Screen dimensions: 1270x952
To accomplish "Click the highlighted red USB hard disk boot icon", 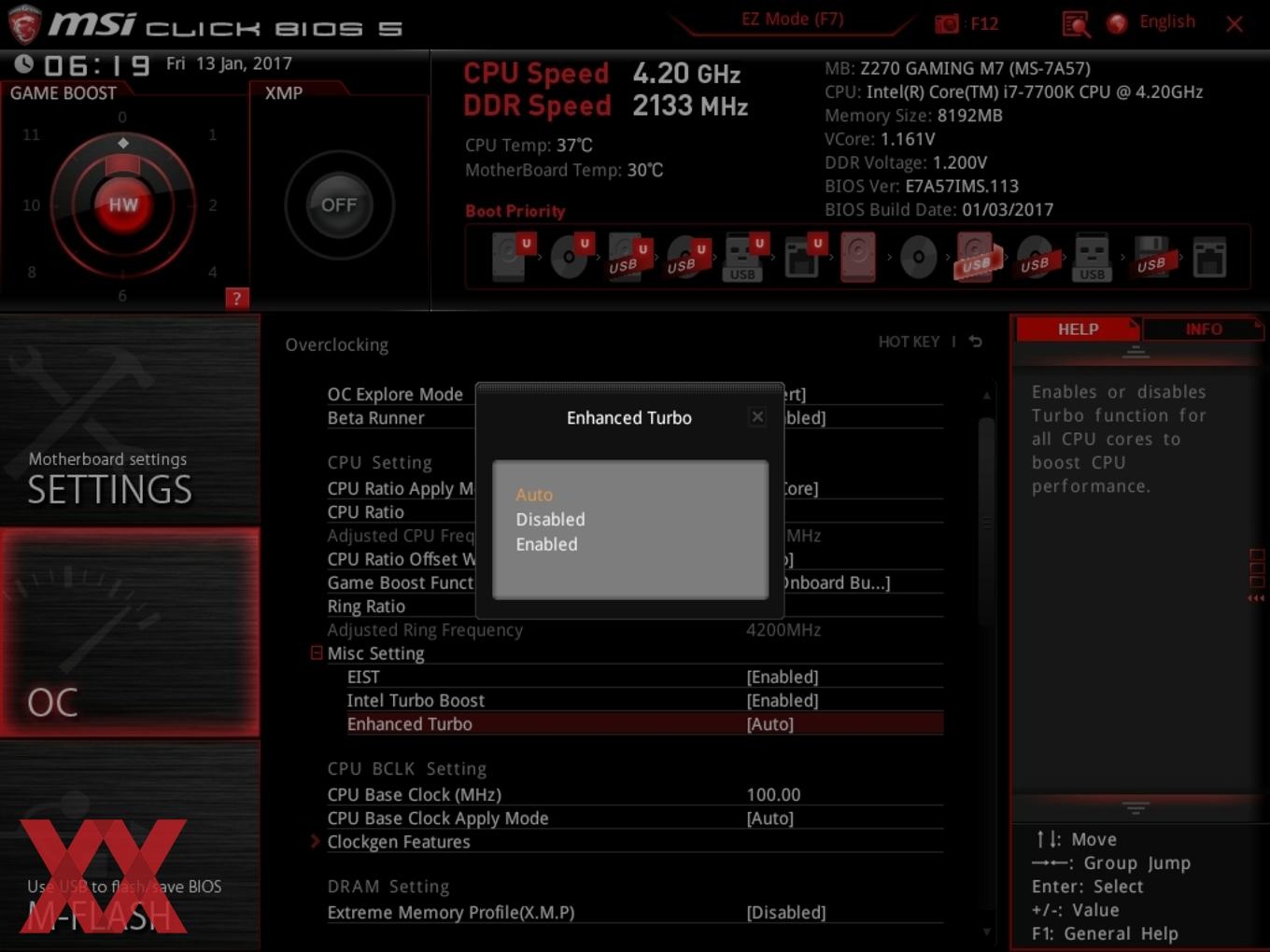I will pyautogui.click(x=976, y=257).
